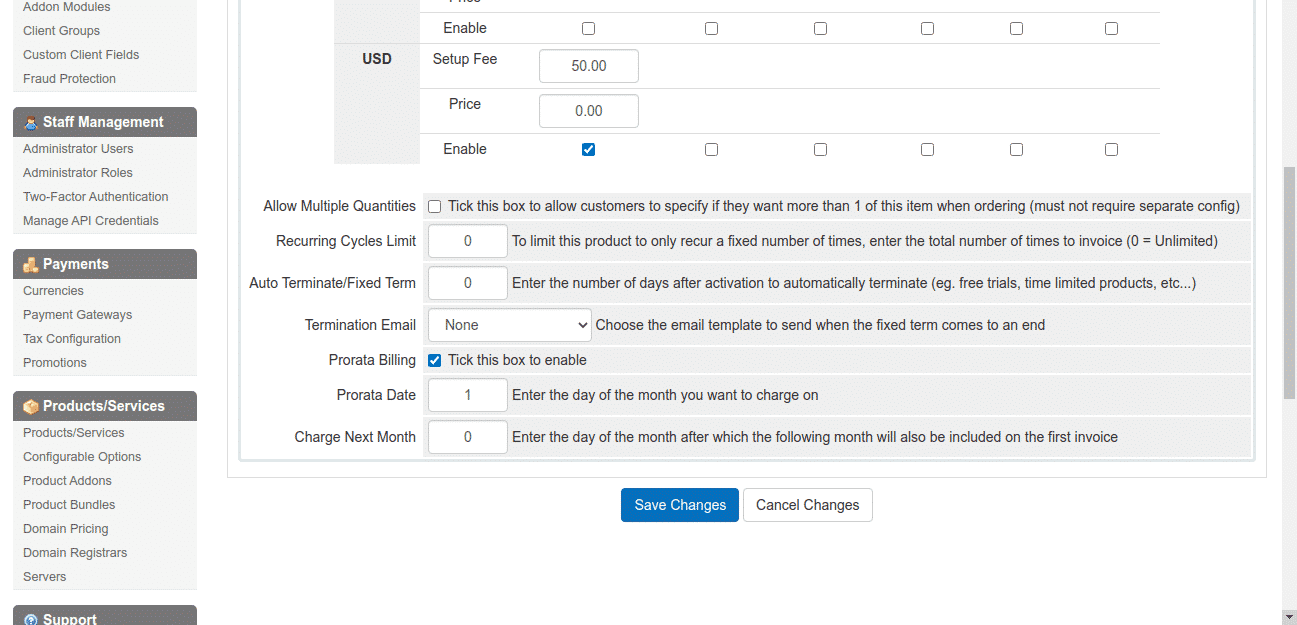Uncheck the ticked USD Enable checkbox

[x=588, y=149]
